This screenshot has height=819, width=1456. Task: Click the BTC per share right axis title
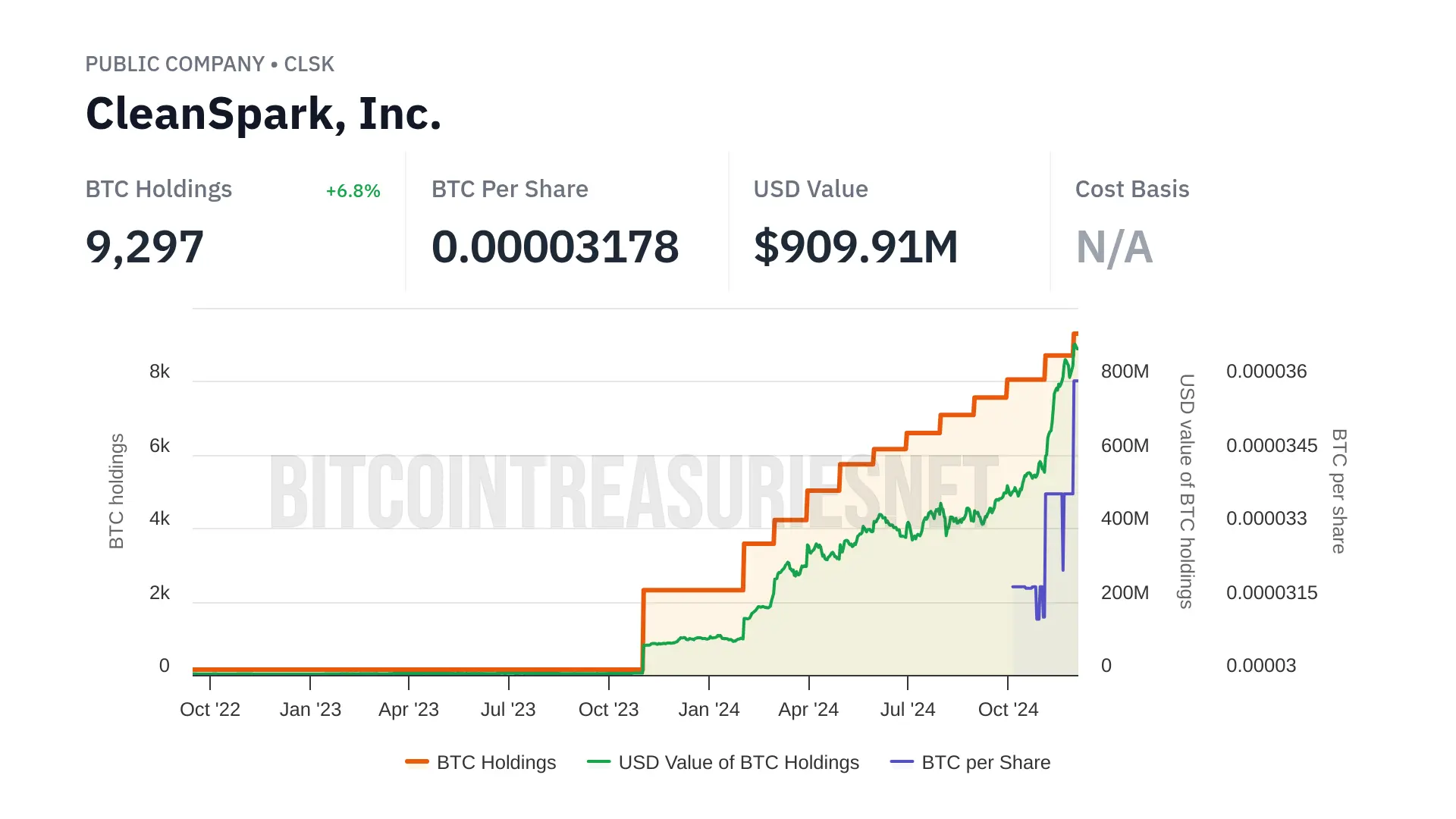pos(1339,491)
